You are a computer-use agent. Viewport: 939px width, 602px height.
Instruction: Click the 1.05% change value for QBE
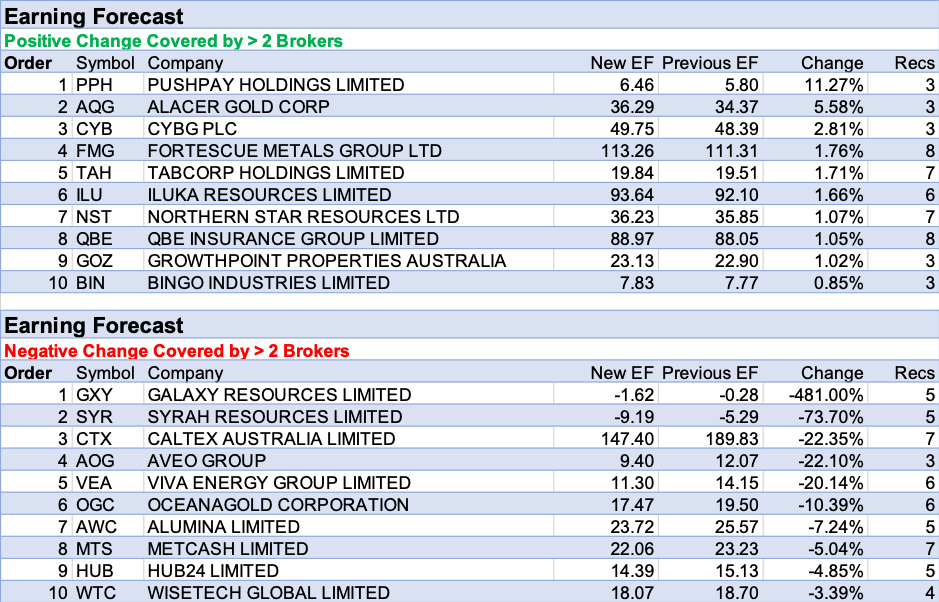click(838, 239)
